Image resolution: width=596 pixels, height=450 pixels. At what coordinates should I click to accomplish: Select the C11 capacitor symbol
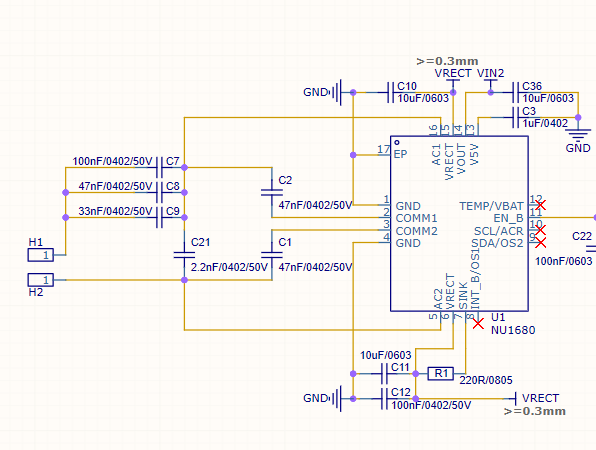coord(384,374)
